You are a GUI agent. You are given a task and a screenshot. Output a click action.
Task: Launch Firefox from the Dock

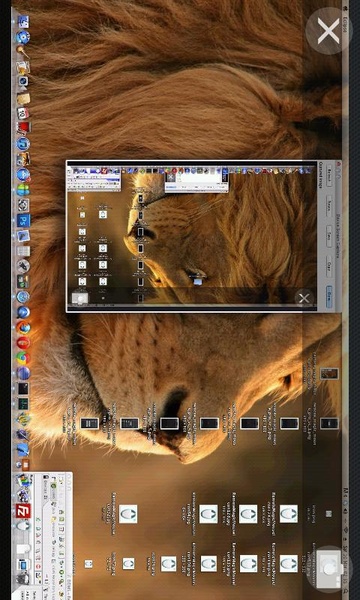[x=23, y=328]
